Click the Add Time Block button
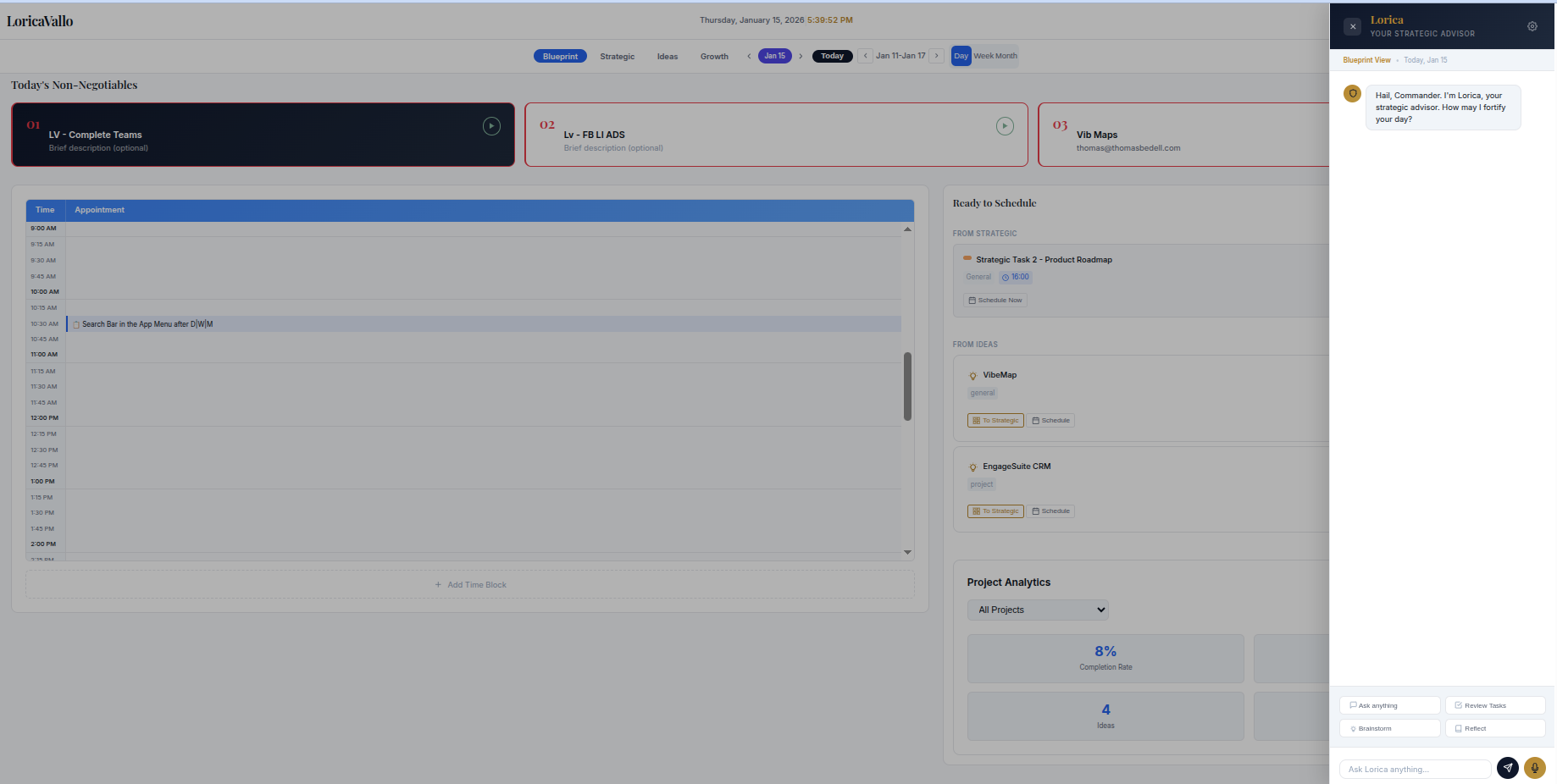 tap(470, 584)
